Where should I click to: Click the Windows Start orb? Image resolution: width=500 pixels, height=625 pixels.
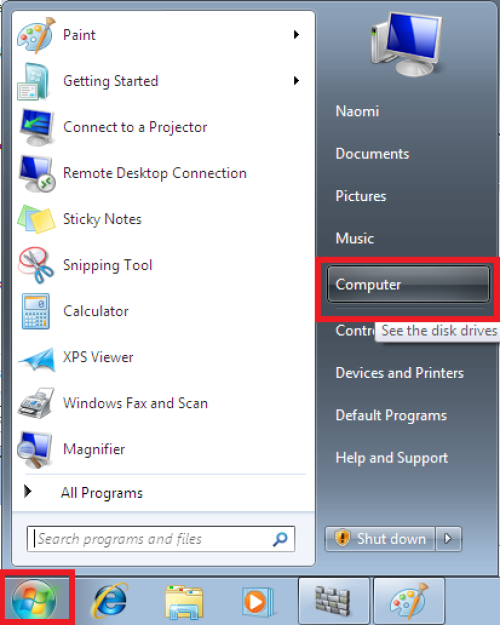pyautogui.click(x=34, y=600)
